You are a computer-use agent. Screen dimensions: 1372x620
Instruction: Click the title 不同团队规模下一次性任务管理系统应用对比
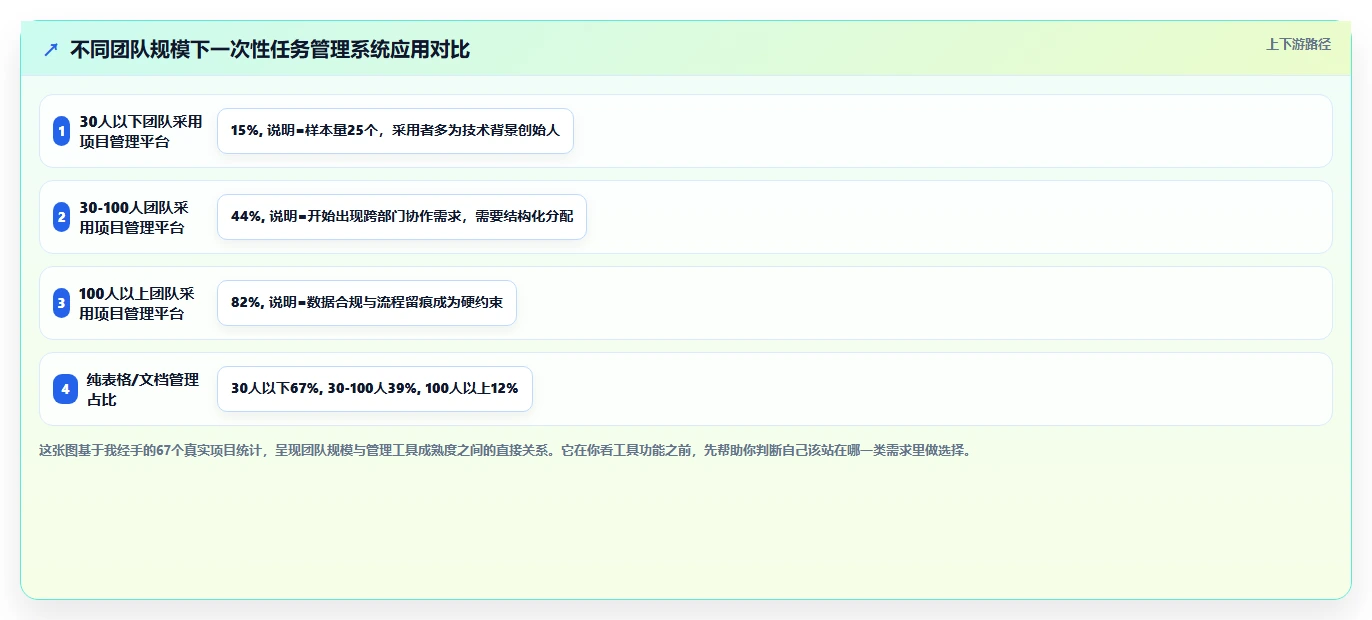[270, 50]
